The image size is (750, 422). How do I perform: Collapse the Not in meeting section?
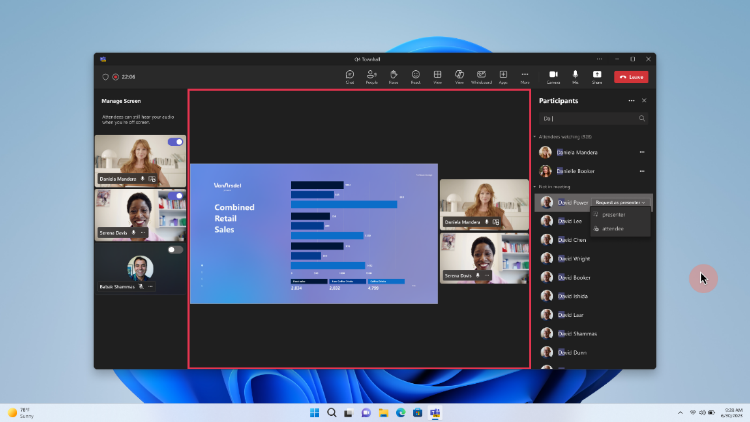pos(535,186)
